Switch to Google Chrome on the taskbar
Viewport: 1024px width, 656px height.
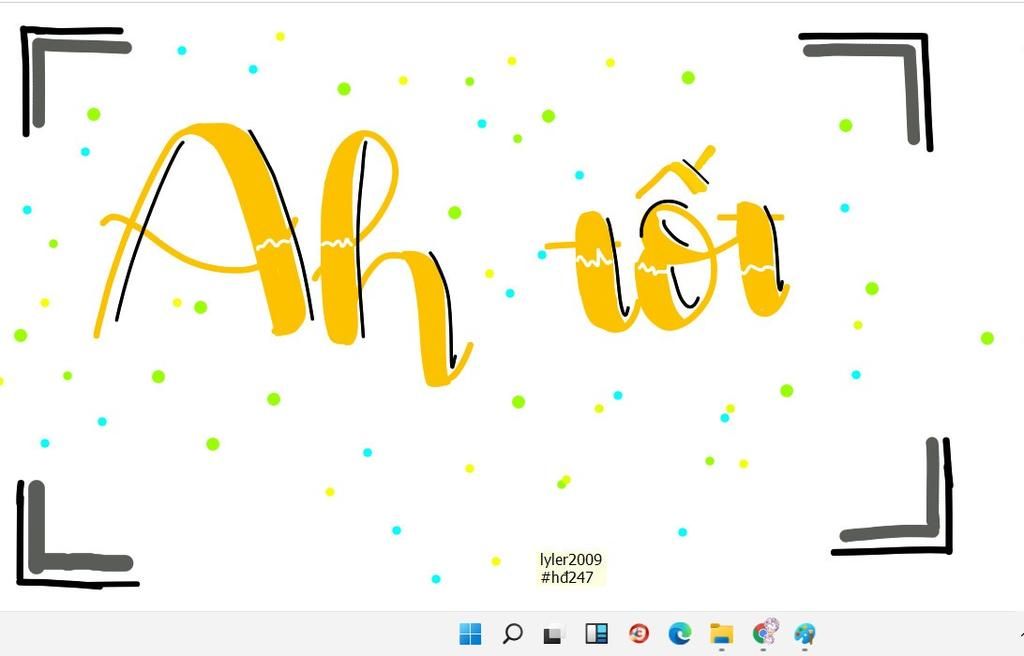(765, 632)
